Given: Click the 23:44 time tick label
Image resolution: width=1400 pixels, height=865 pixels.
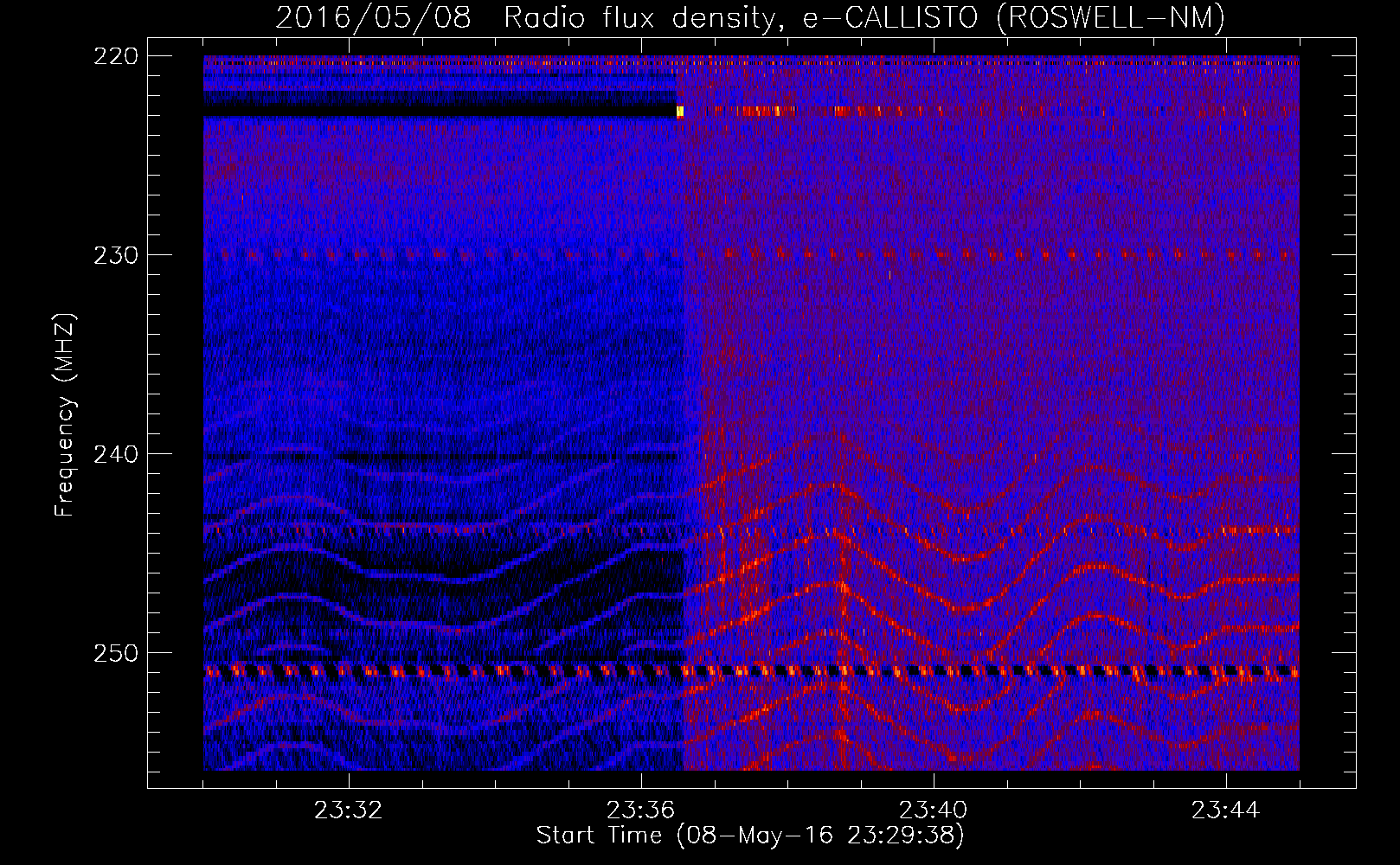Looking at the screenshot, I should pyautogui.click(x=1225, y=811).
